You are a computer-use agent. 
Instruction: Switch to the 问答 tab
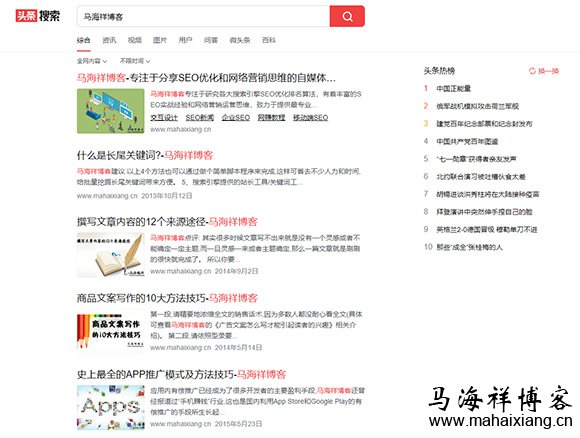(x=211, y=40)
